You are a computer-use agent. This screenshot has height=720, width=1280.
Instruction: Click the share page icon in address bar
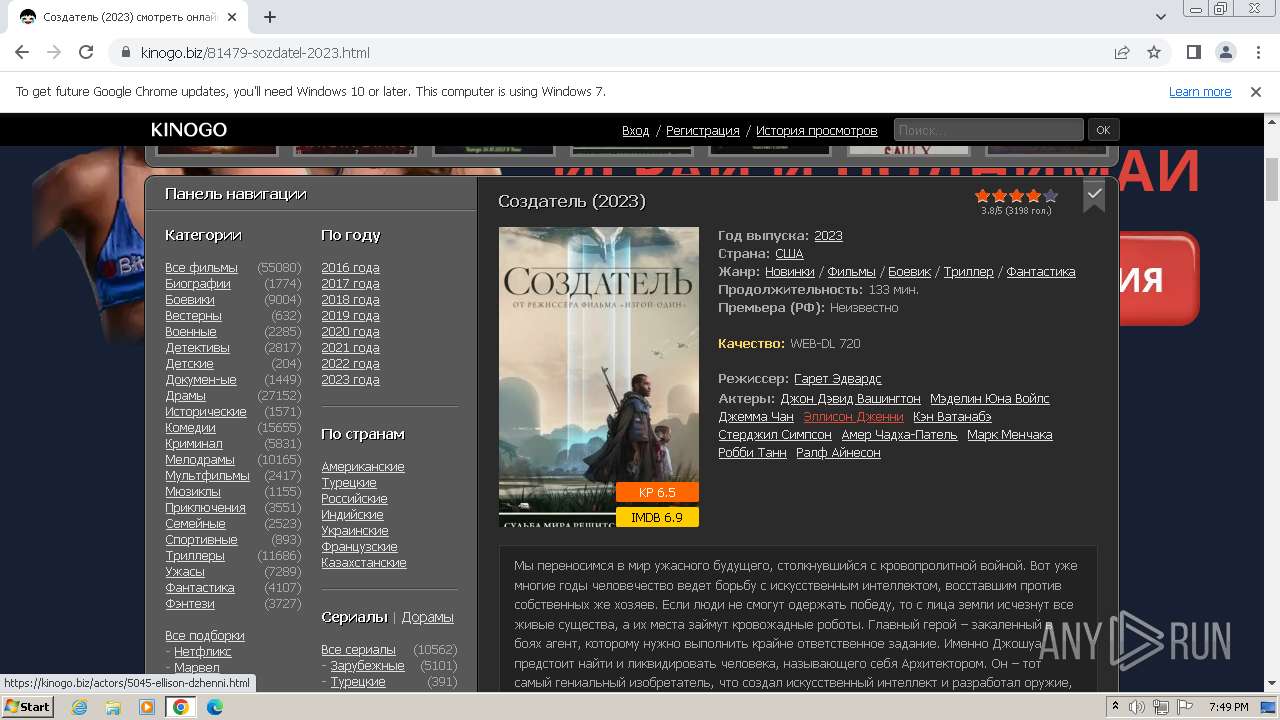1122,52
